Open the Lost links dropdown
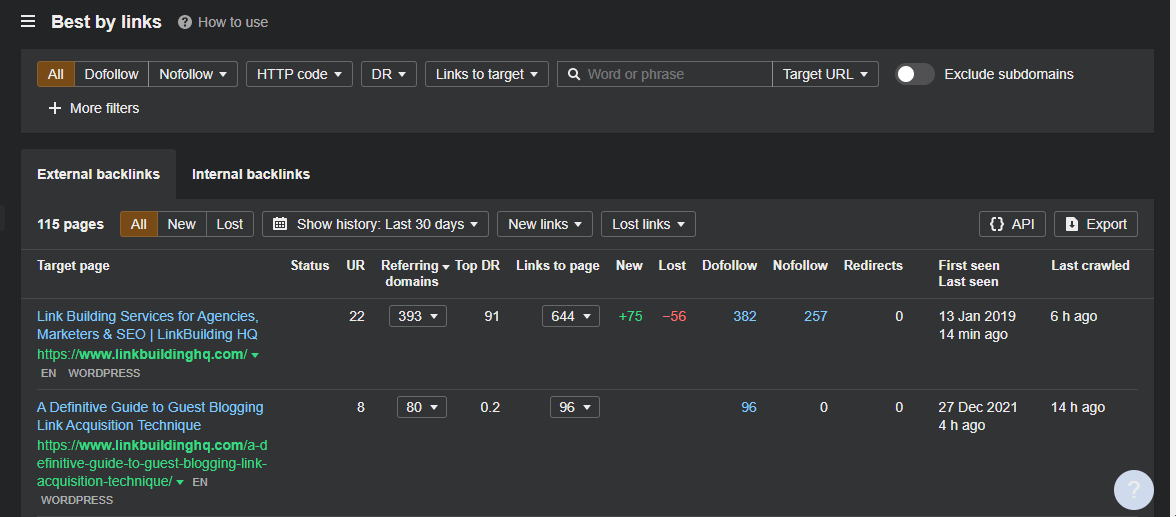This screenshot has height=517, width=1176. pyautogui.click(x=648, y=224)
